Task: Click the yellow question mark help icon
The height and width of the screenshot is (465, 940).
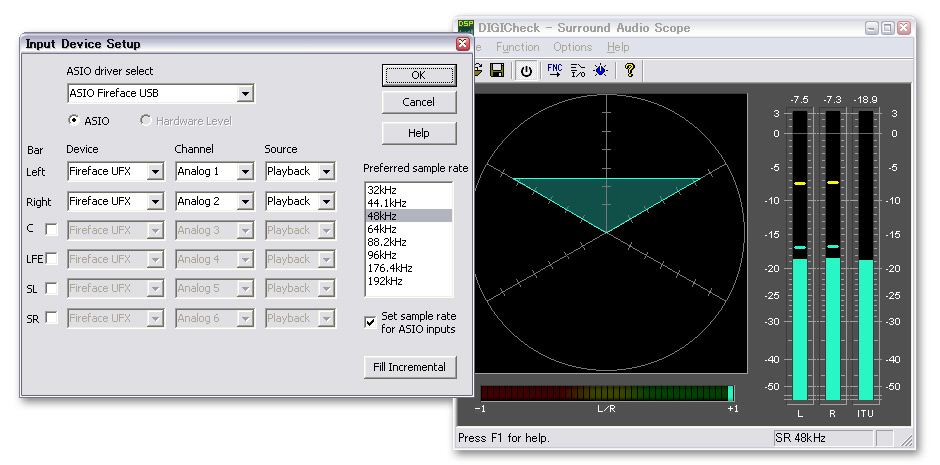Action: click(629, 70)
